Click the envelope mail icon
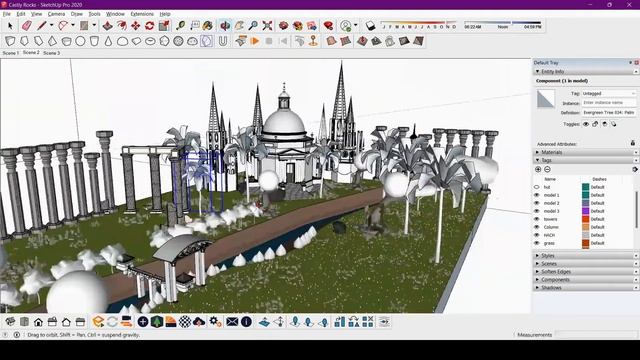 232,322
